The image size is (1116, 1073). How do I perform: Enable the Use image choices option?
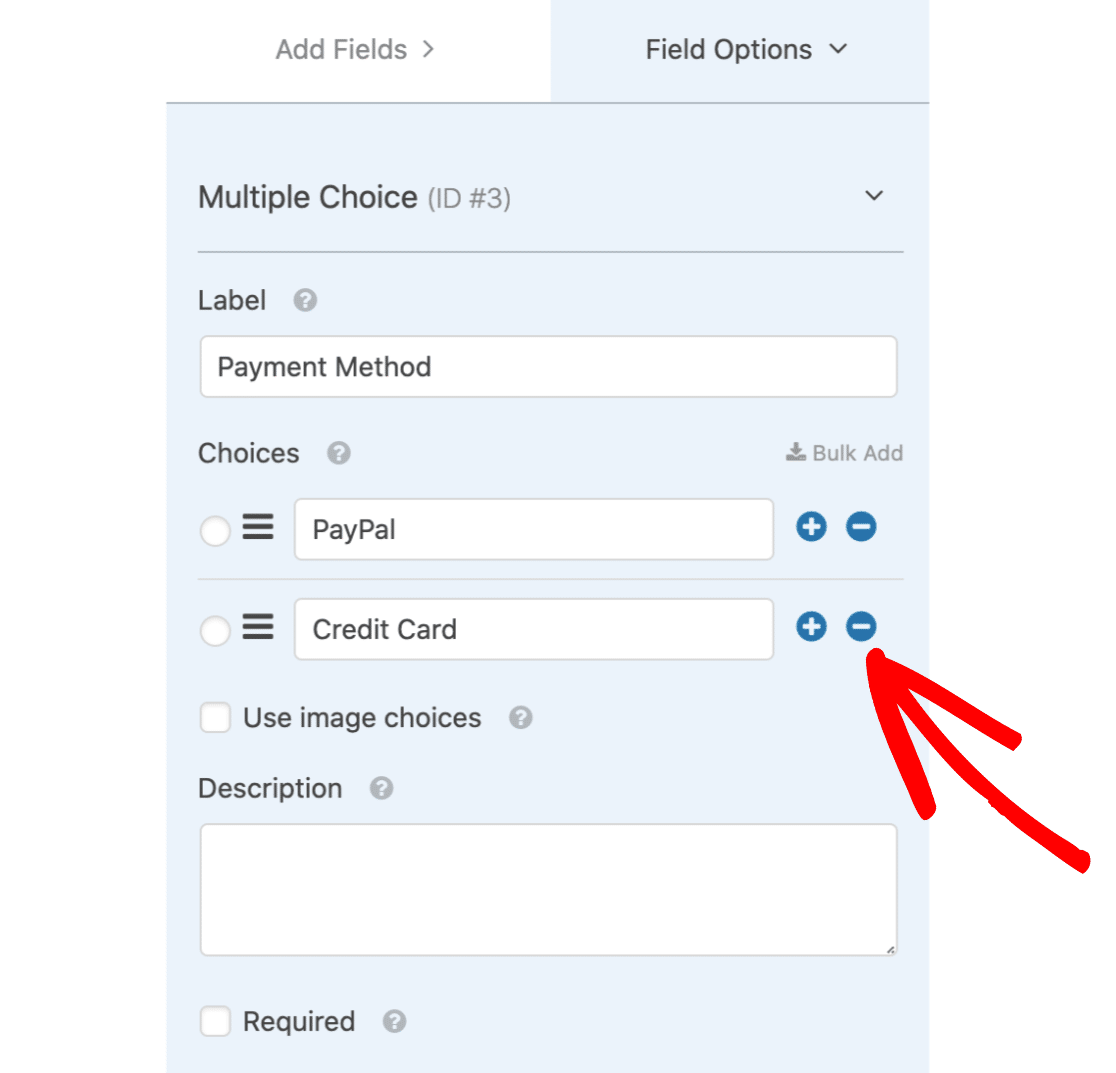[215, 718]
